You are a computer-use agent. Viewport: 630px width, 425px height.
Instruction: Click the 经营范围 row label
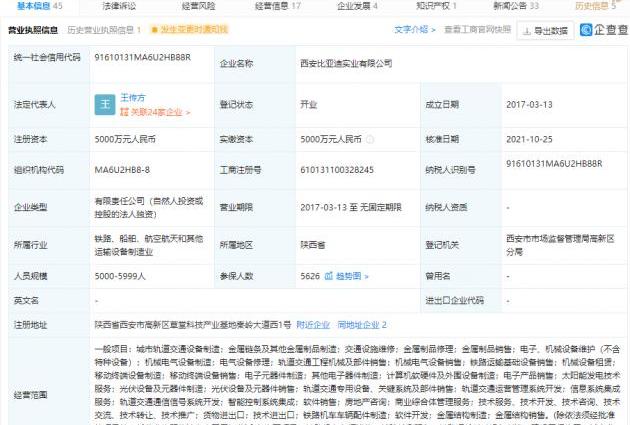click(31, 395)
